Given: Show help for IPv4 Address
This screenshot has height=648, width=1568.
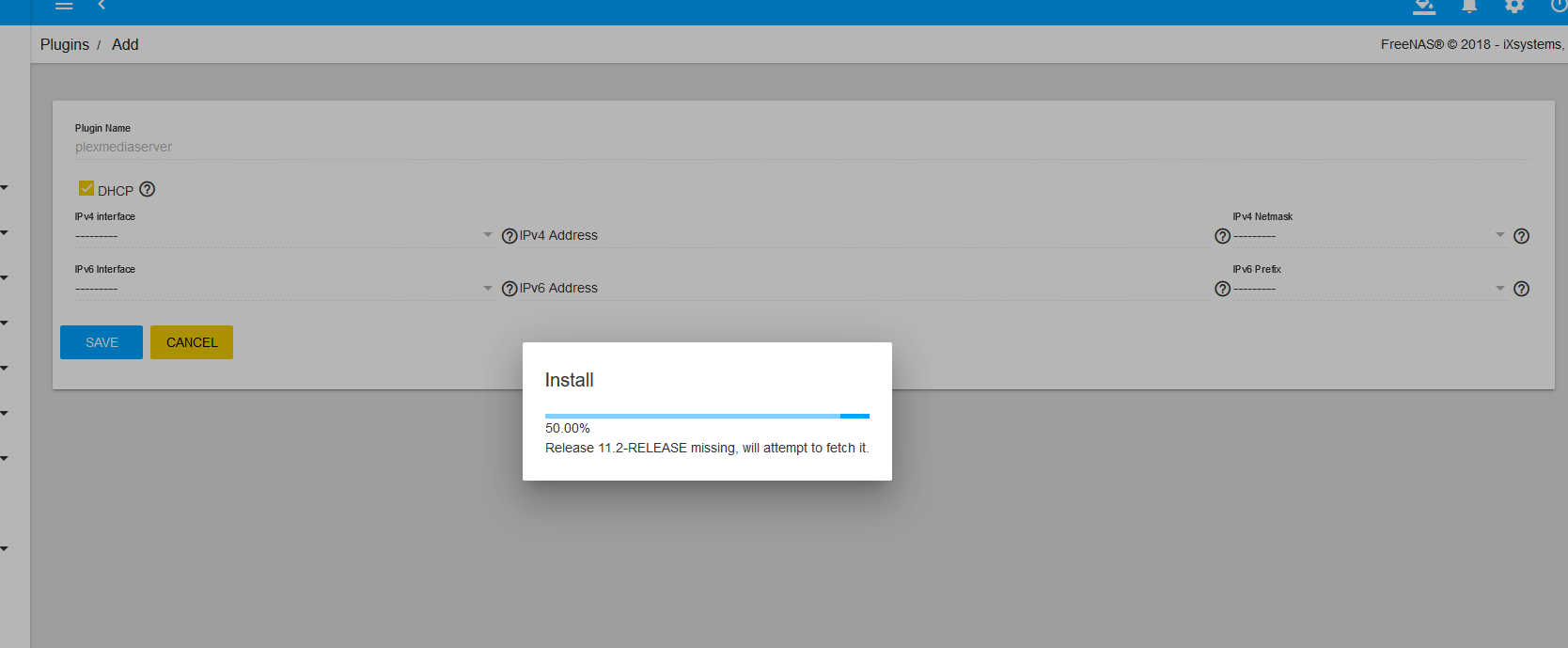Looking at the screenshot, I should pyautogui.click(x=1222, y=236).
